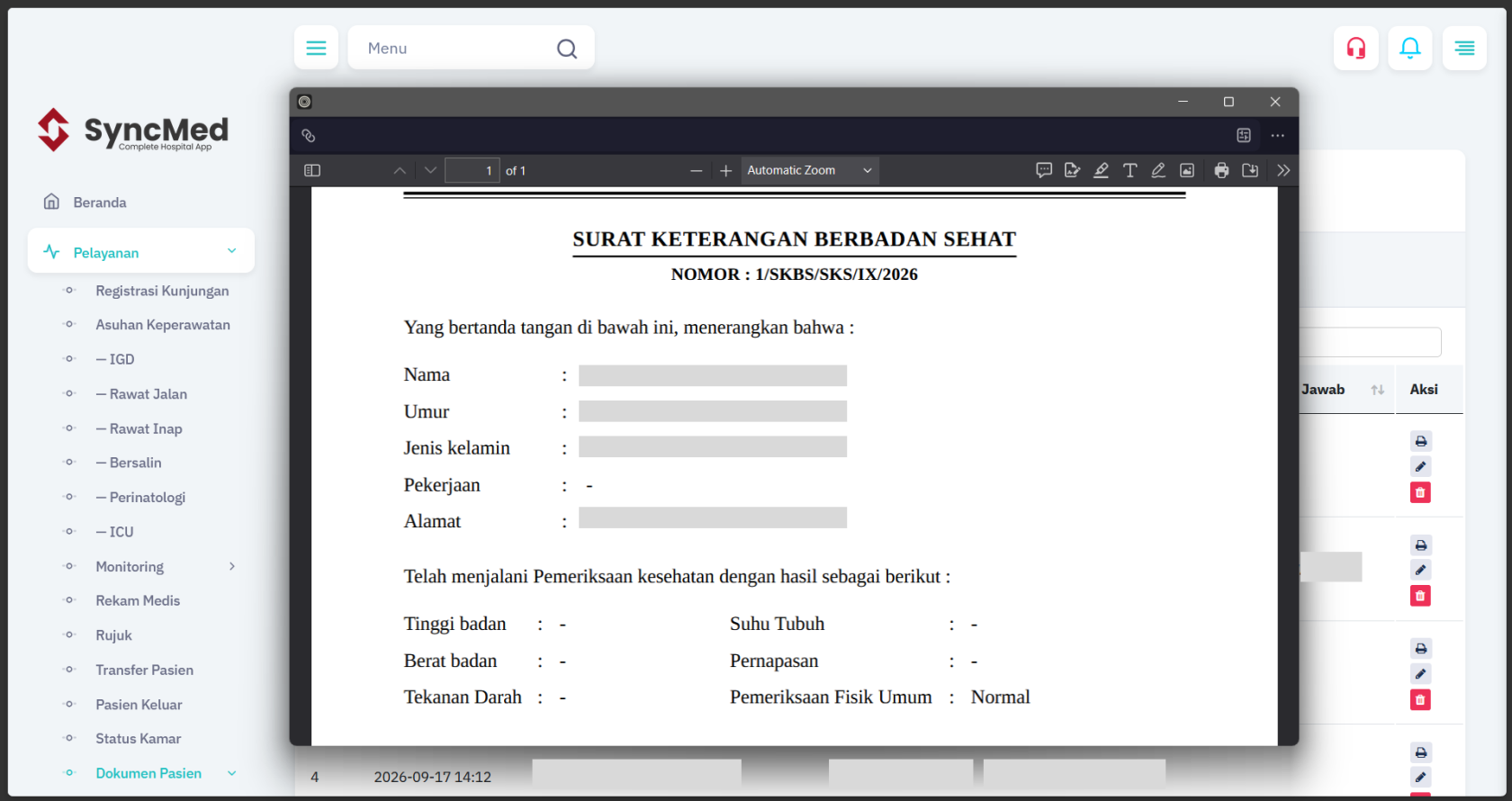This screenshot has height=801, width=1512.
Task: Open the right-side panel menu icon
Action: pos(1464,48)
